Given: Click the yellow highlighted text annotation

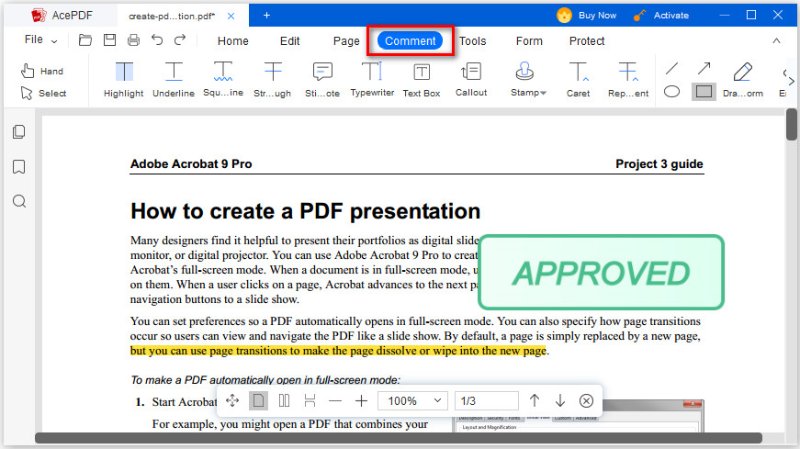Looking at the screenshot, I should coord(339,351).
